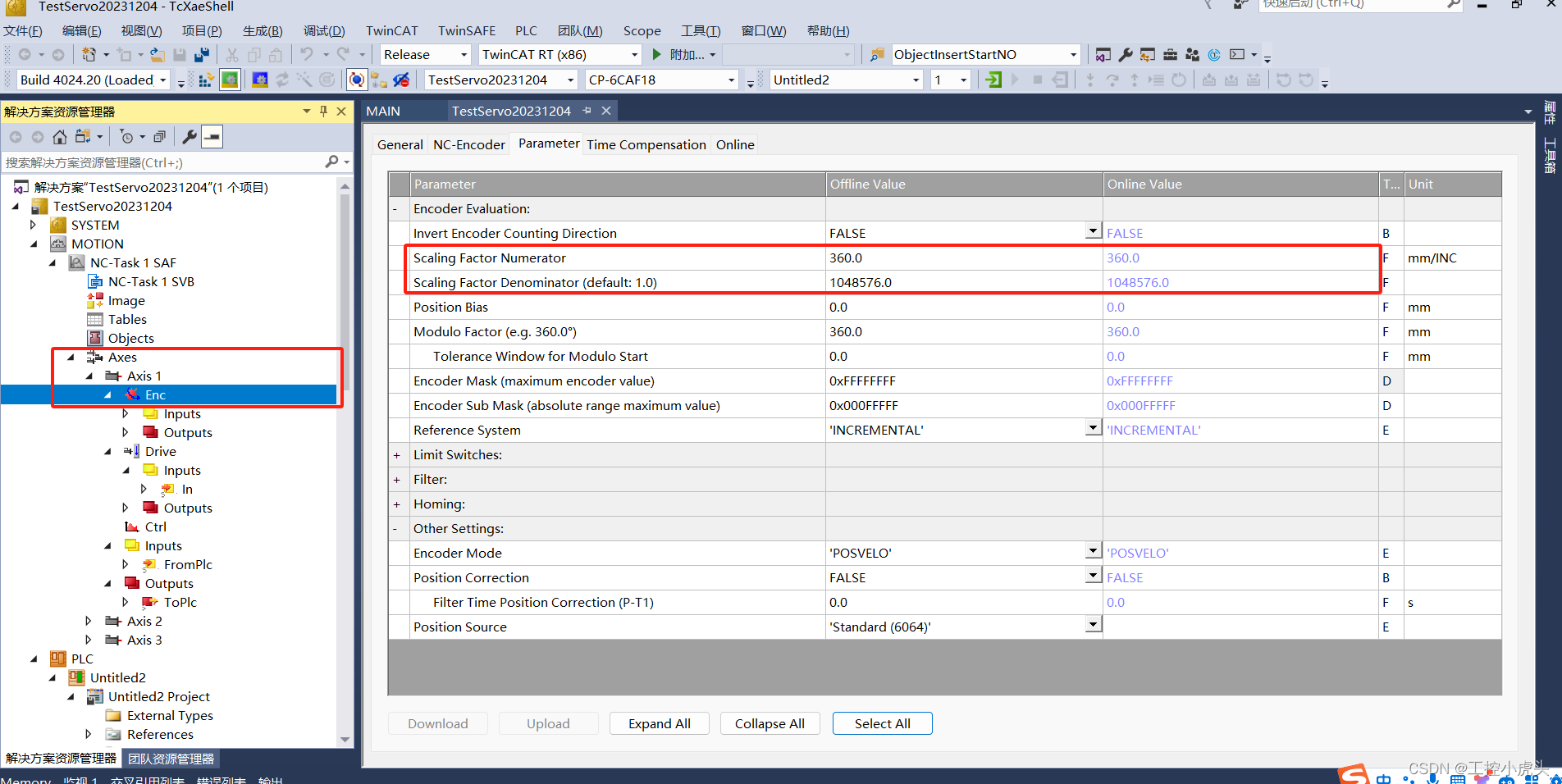The height and width of the screenshot is (784, 1562).
Task: Open the PLC menu
Action: (527, 31)
